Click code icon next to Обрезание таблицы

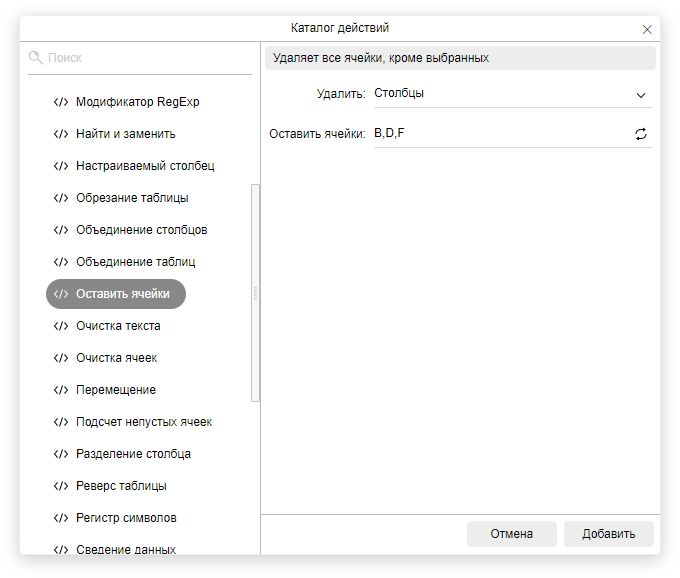(x=61, y=198)
